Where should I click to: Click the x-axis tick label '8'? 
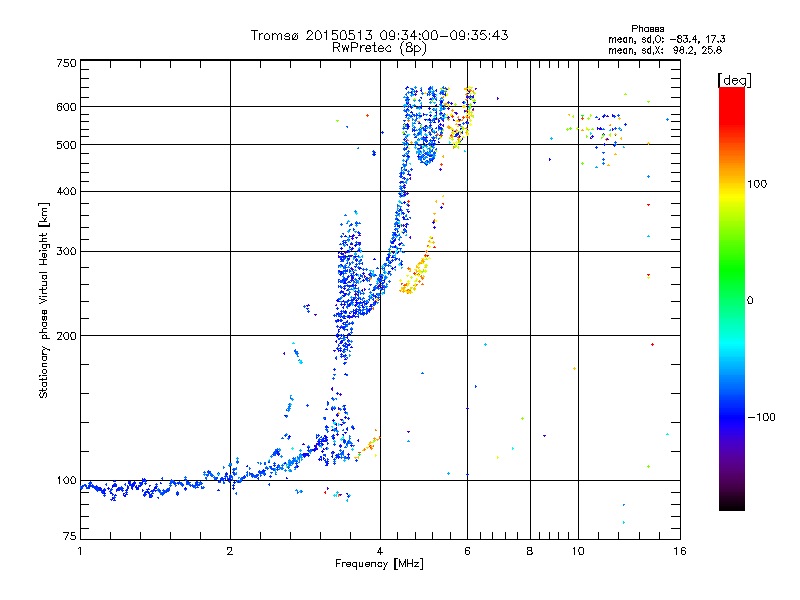pyautogui.click(x=530, y=551)
